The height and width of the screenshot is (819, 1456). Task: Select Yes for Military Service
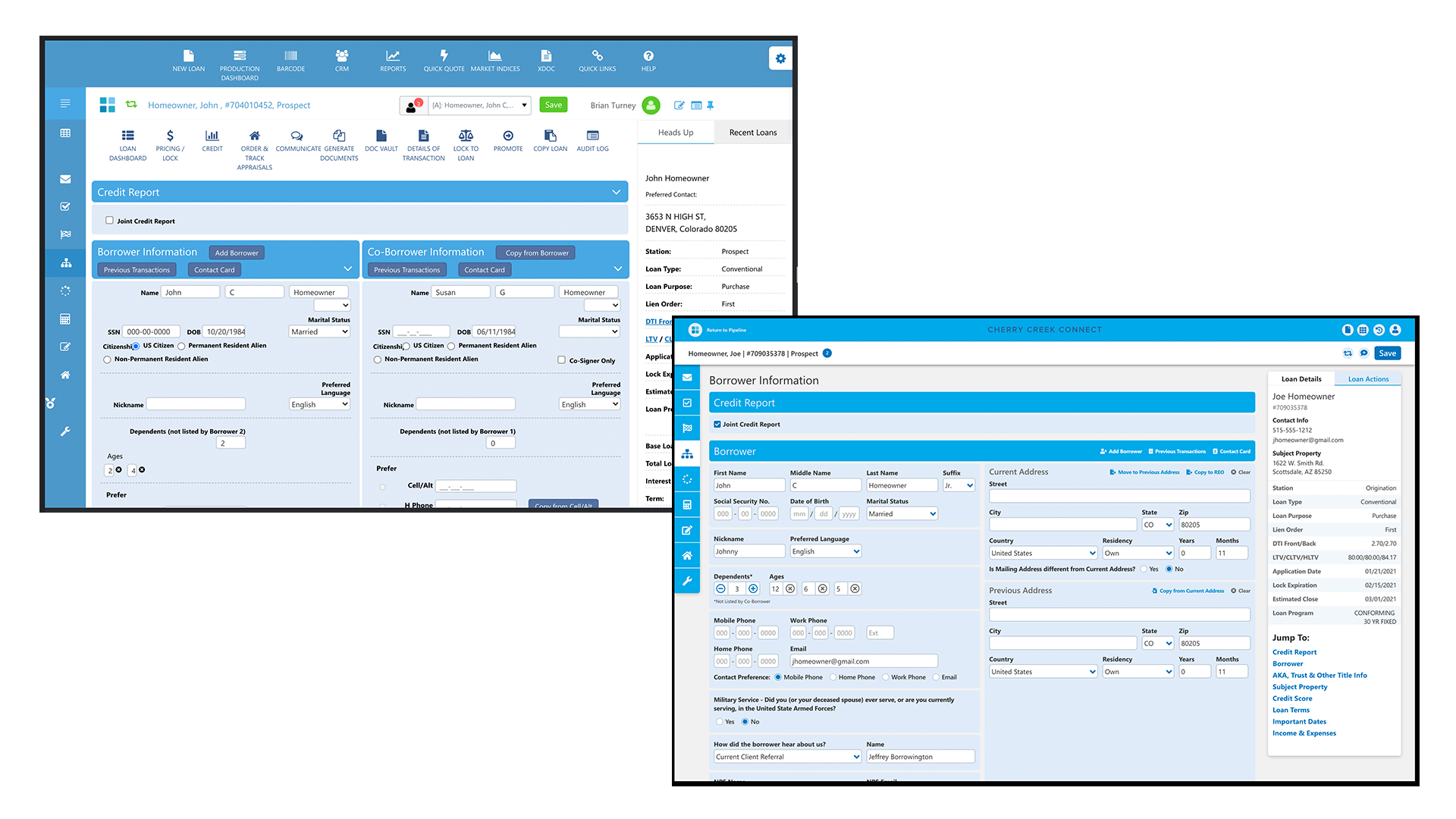pyautogui.click(x=719, y=722)
